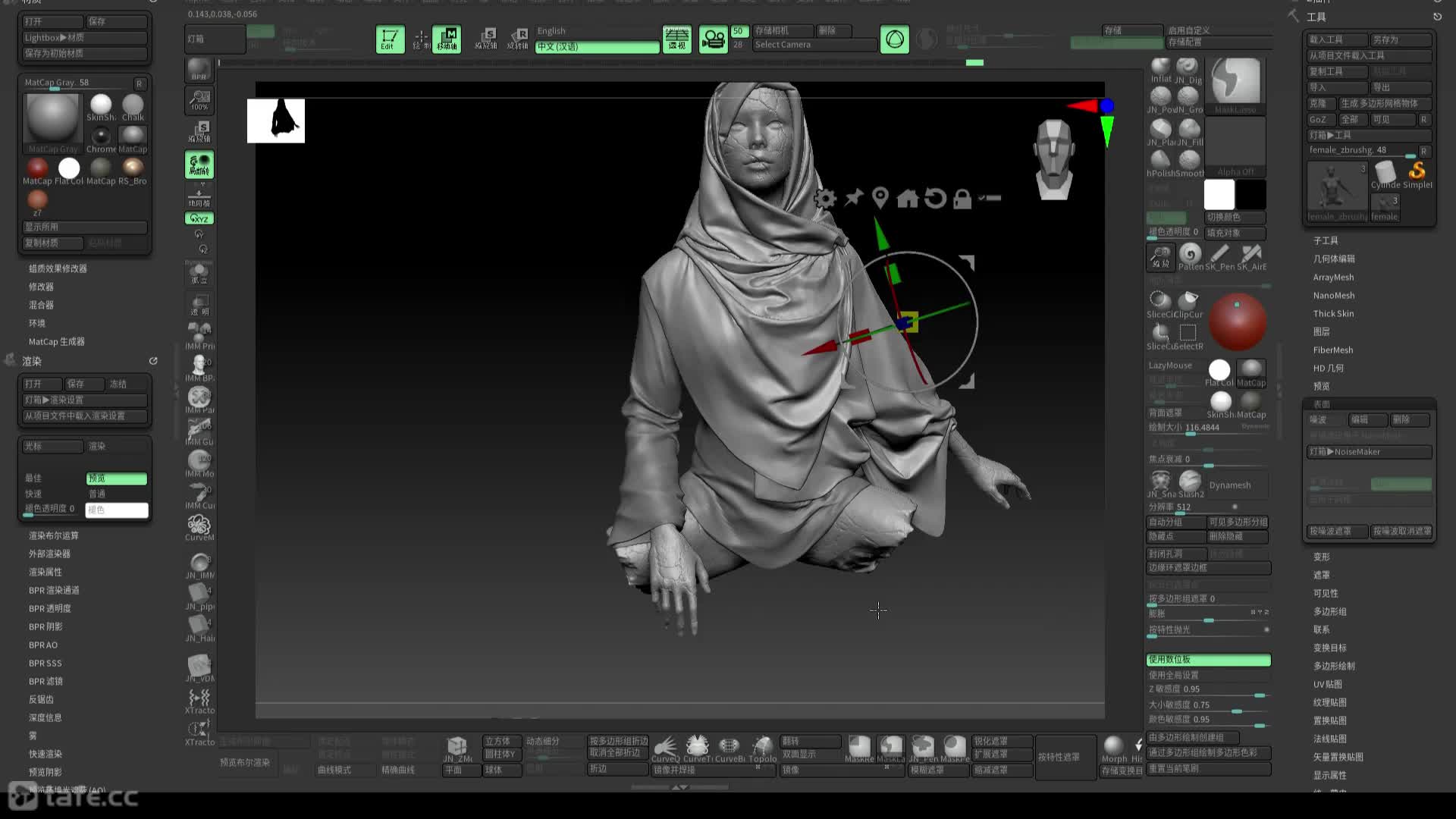The height and width of the screenshot is (819, 1456).
Task: Open the MaskLasso stroke thumbnail
Action: click(x=1235, y=84)
